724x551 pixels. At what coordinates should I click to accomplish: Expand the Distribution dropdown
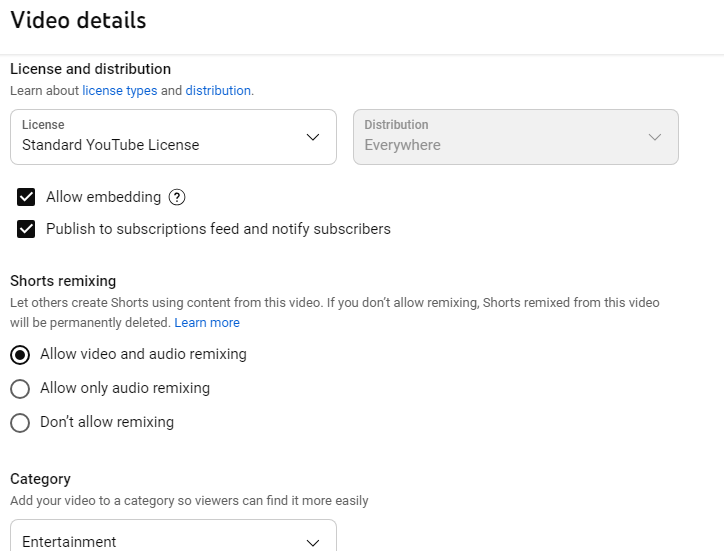[655, 137]
